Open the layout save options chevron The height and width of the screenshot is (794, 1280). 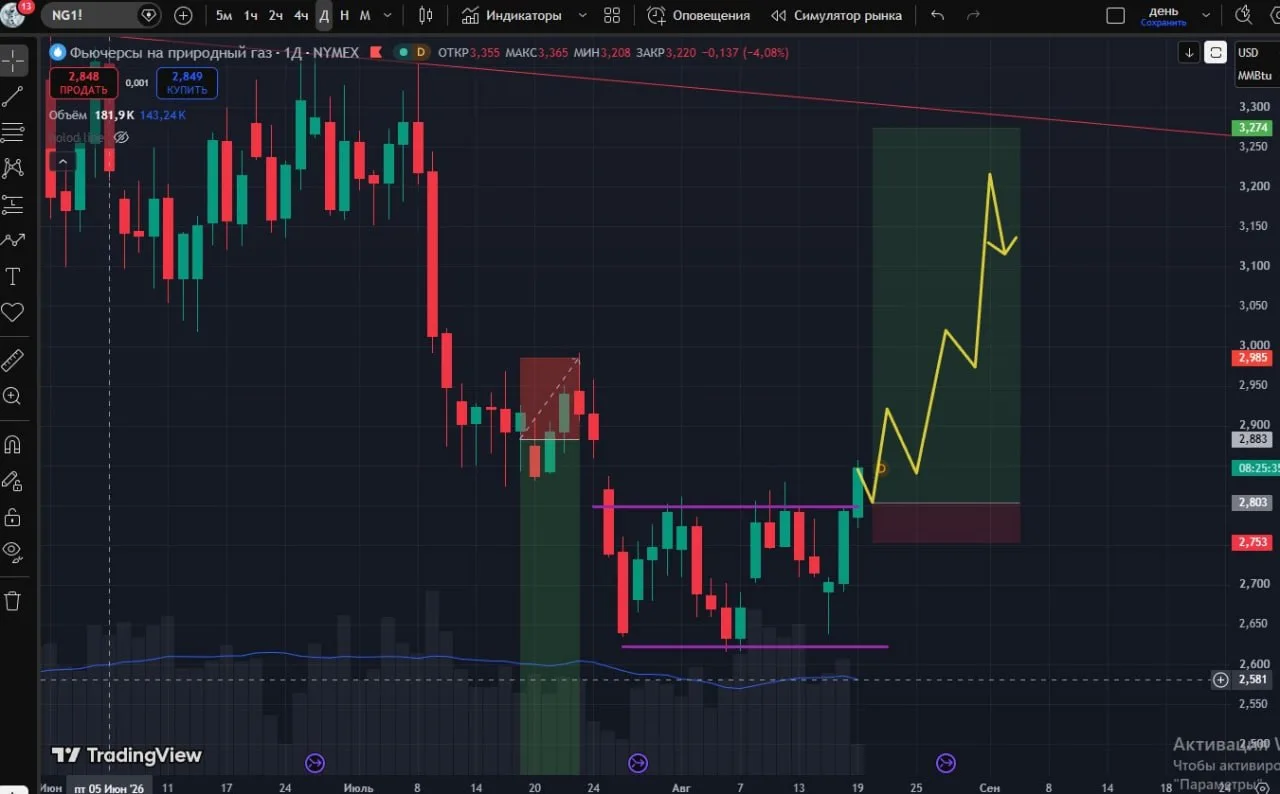click(1206, 15)
